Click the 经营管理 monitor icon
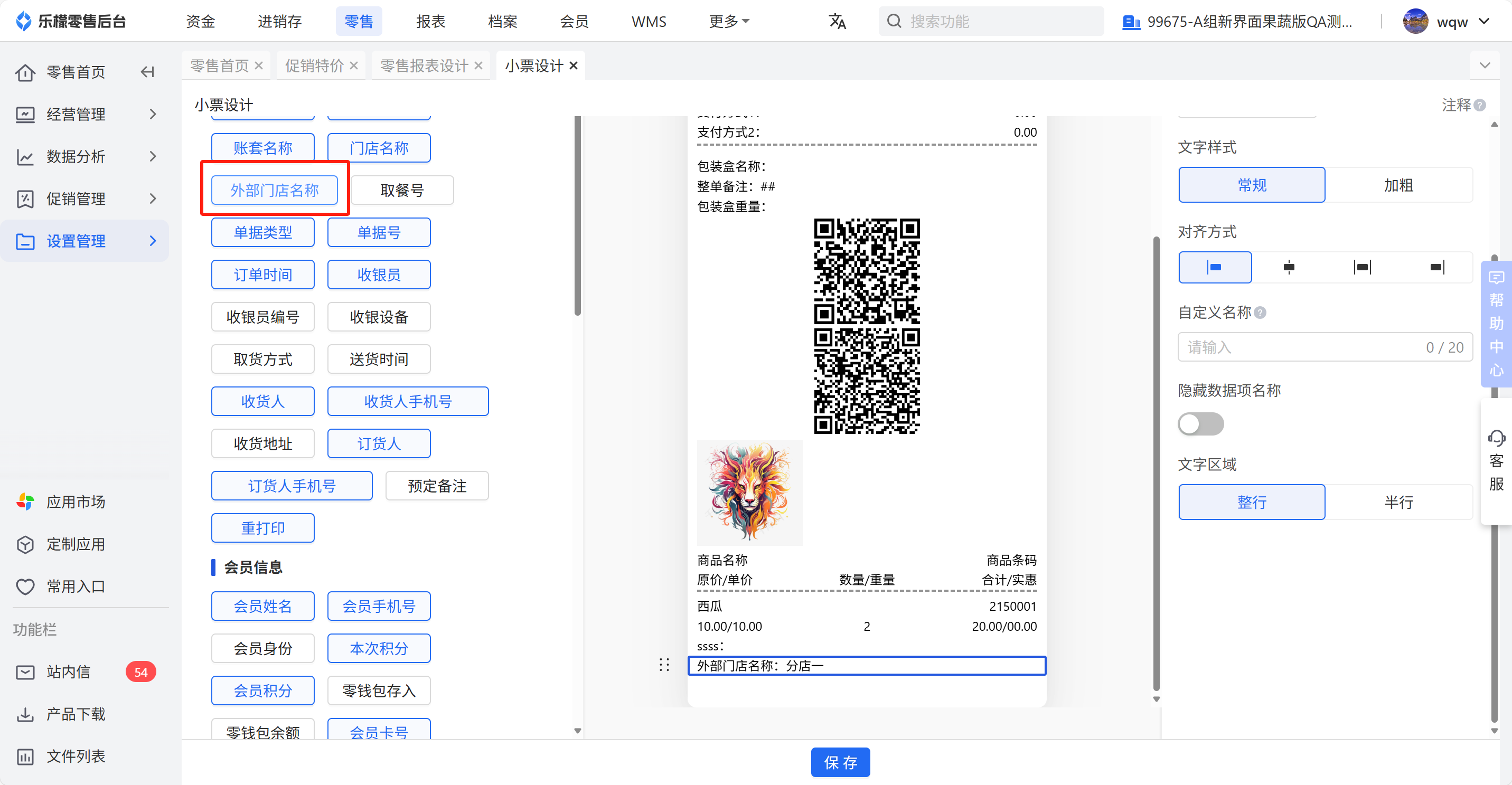 click(25, 114)
